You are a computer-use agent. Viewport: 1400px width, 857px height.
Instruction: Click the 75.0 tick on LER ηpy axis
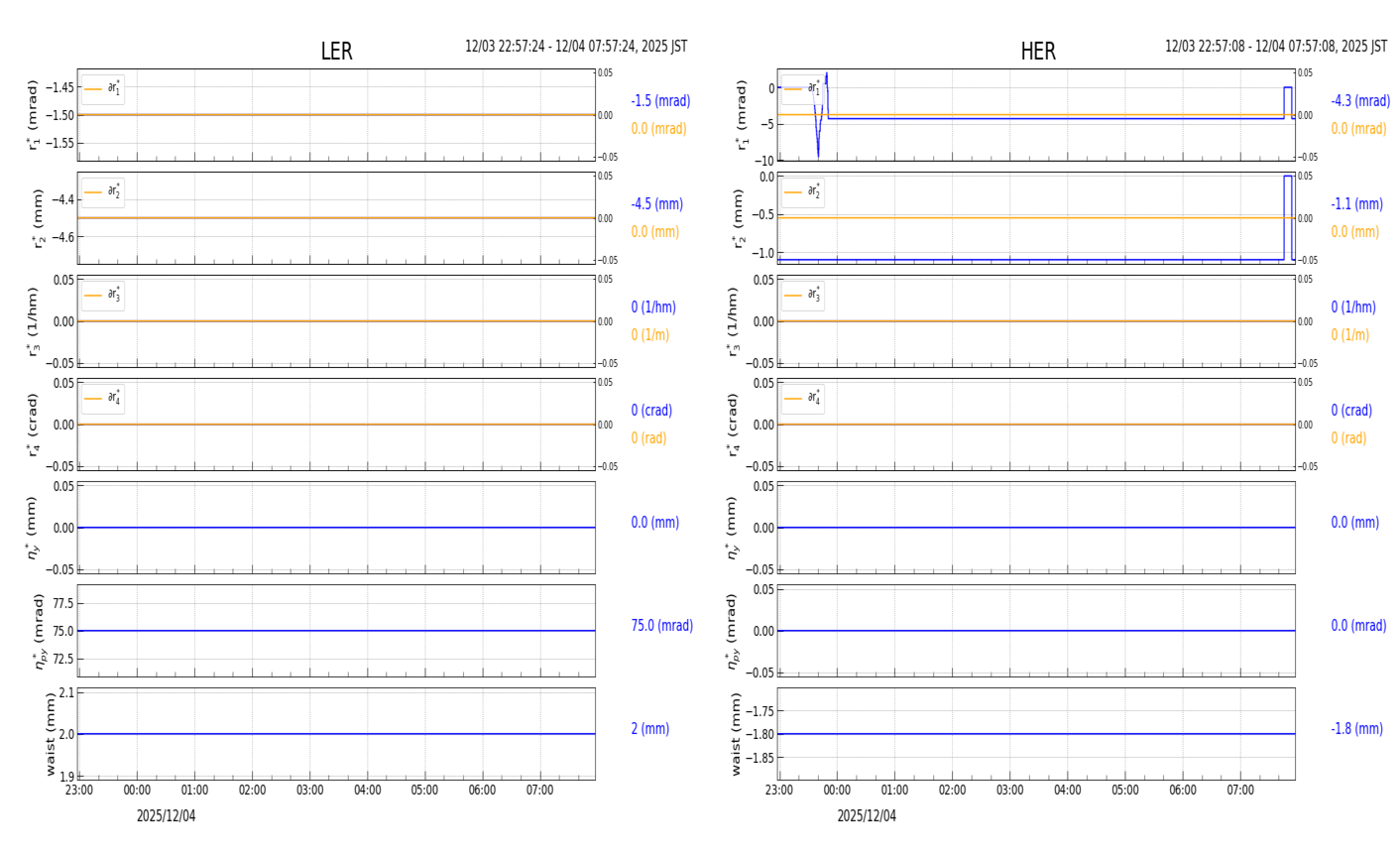point(62,631)
